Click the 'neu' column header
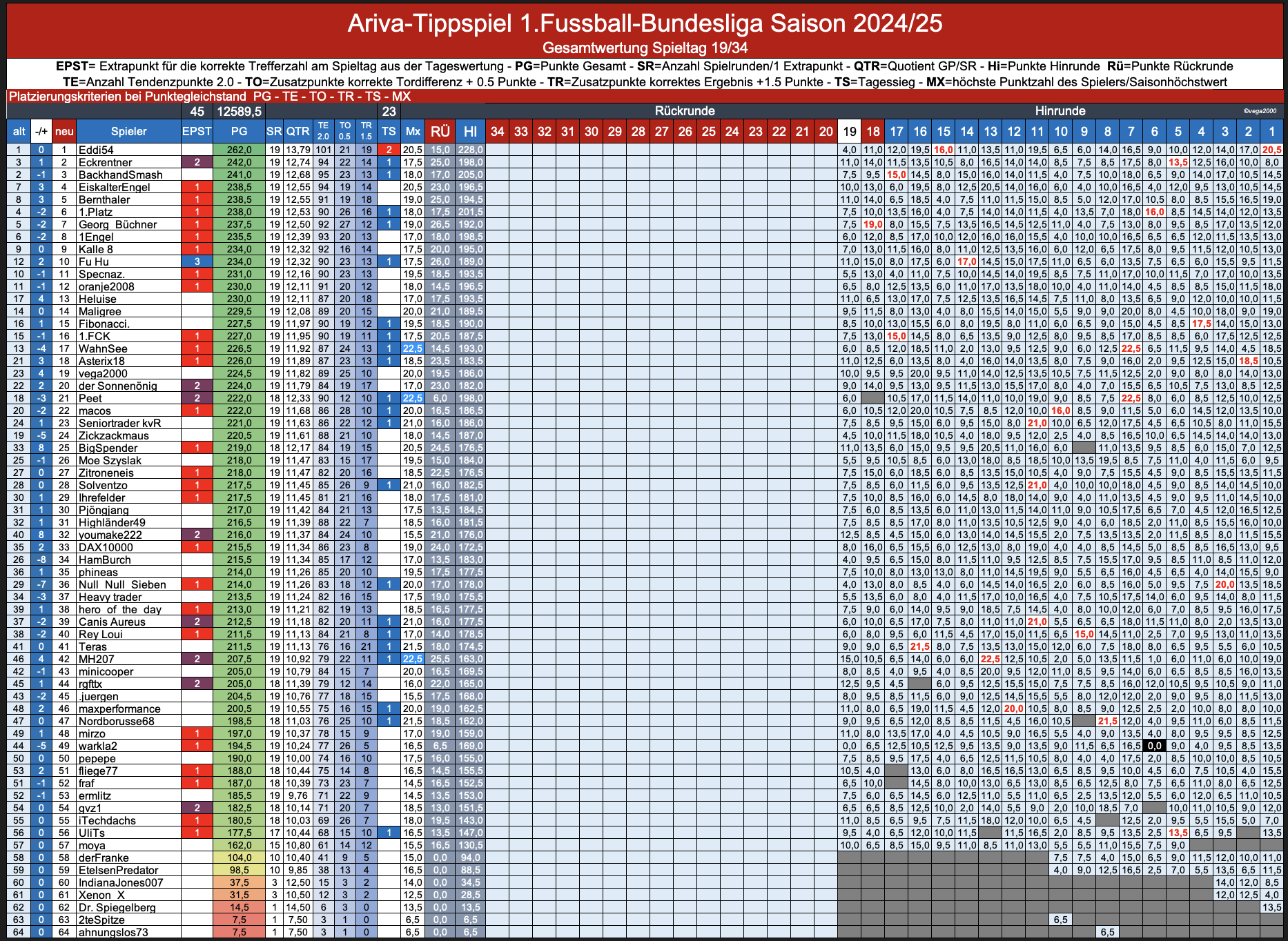1288x941 pixels. pyautogui.click(x=64, y=131)
